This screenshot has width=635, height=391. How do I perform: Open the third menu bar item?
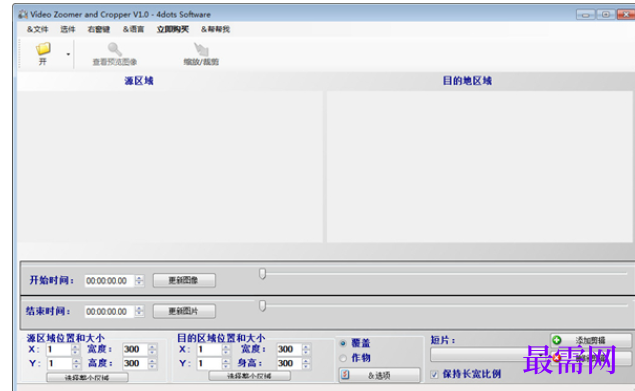click(x=99, y=29)
